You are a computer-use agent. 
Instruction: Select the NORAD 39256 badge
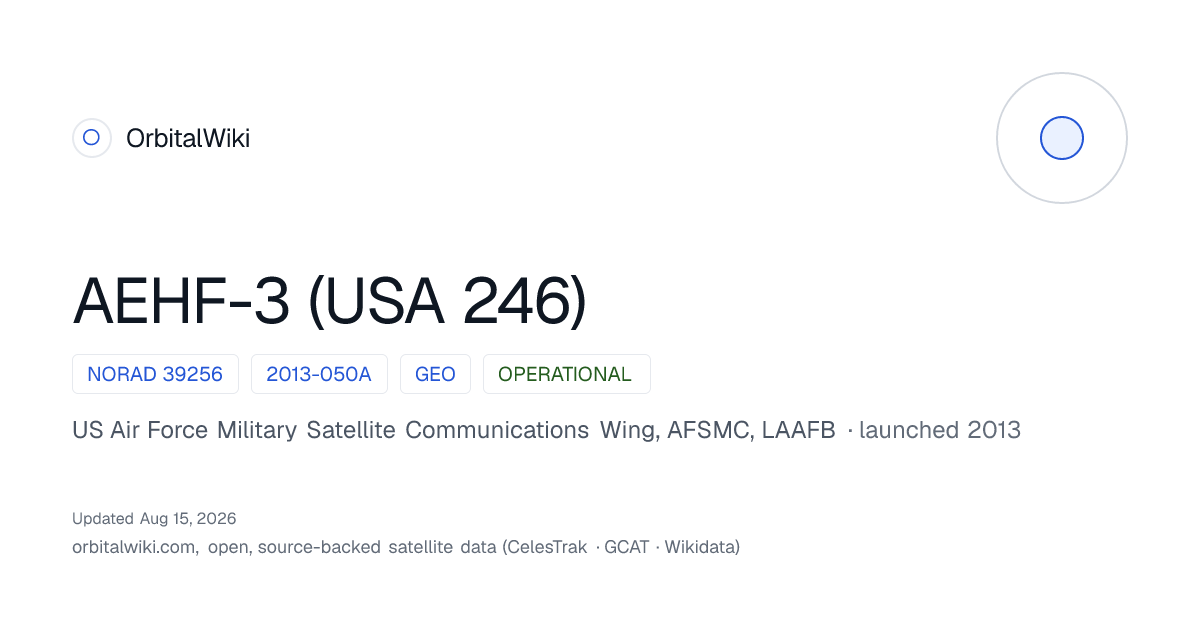coord(155,374)
